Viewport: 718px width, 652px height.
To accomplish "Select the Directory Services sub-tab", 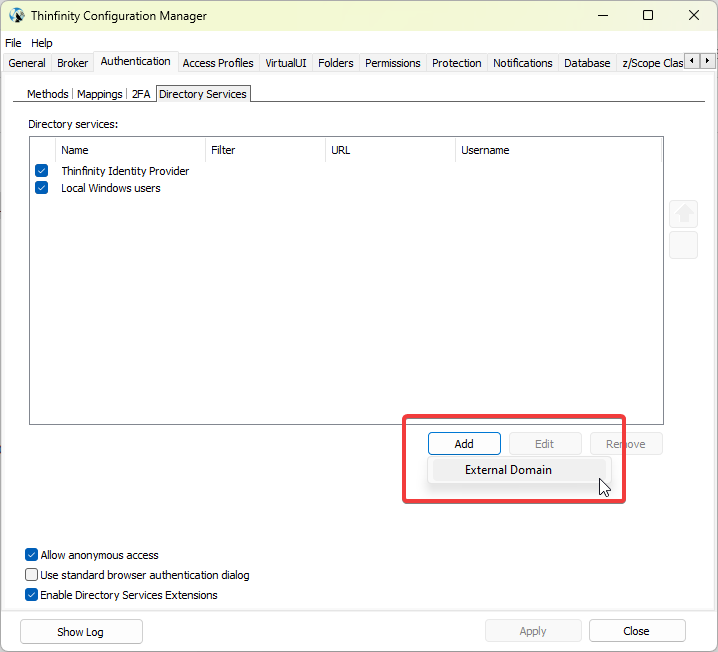I will click(x=203, y=94).
